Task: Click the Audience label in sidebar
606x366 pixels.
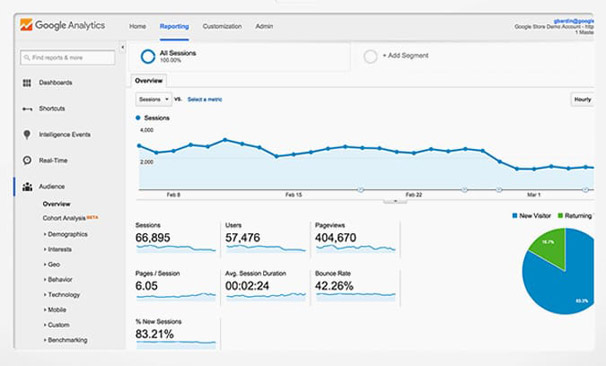Action: tap(52, 187)
